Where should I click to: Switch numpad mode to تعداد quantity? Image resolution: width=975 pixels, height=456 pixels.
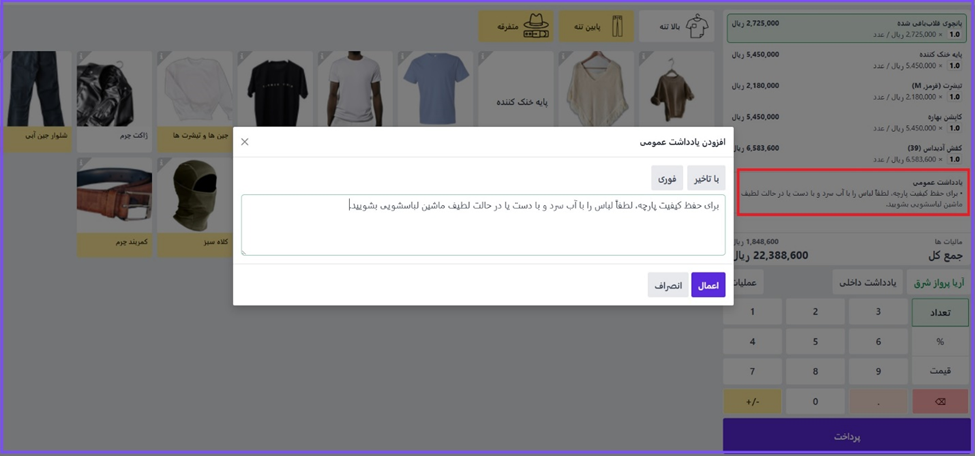tap(939, 312)
